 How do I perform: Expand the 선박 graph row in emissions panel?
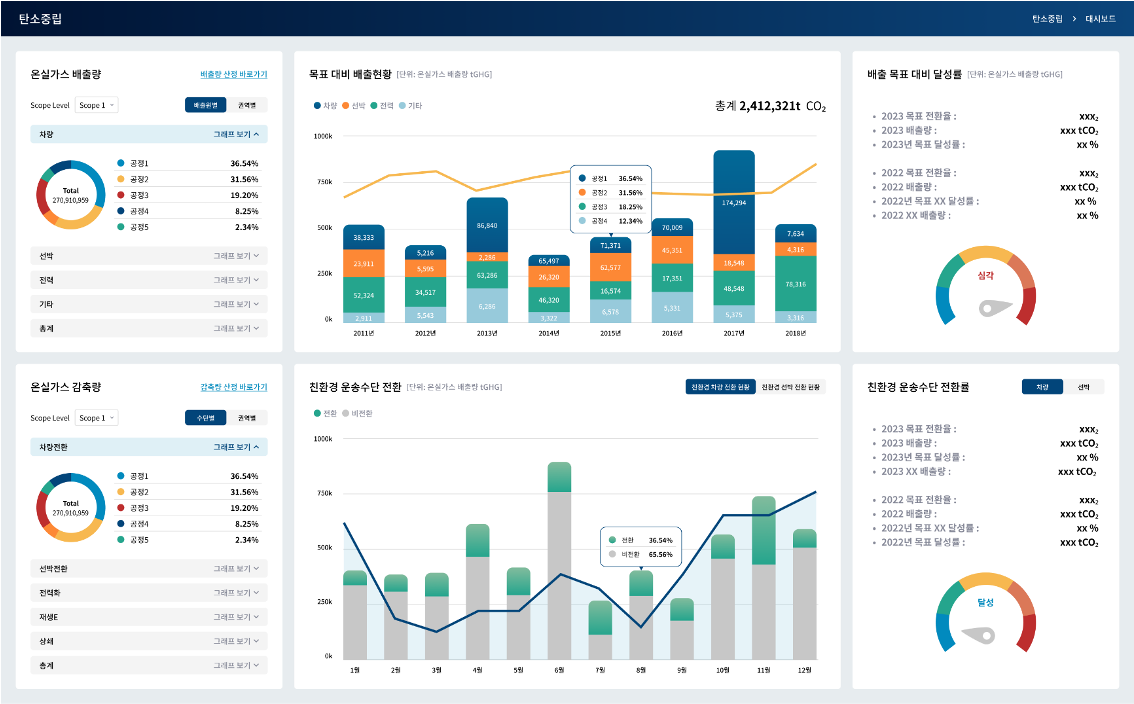point(237,256)
